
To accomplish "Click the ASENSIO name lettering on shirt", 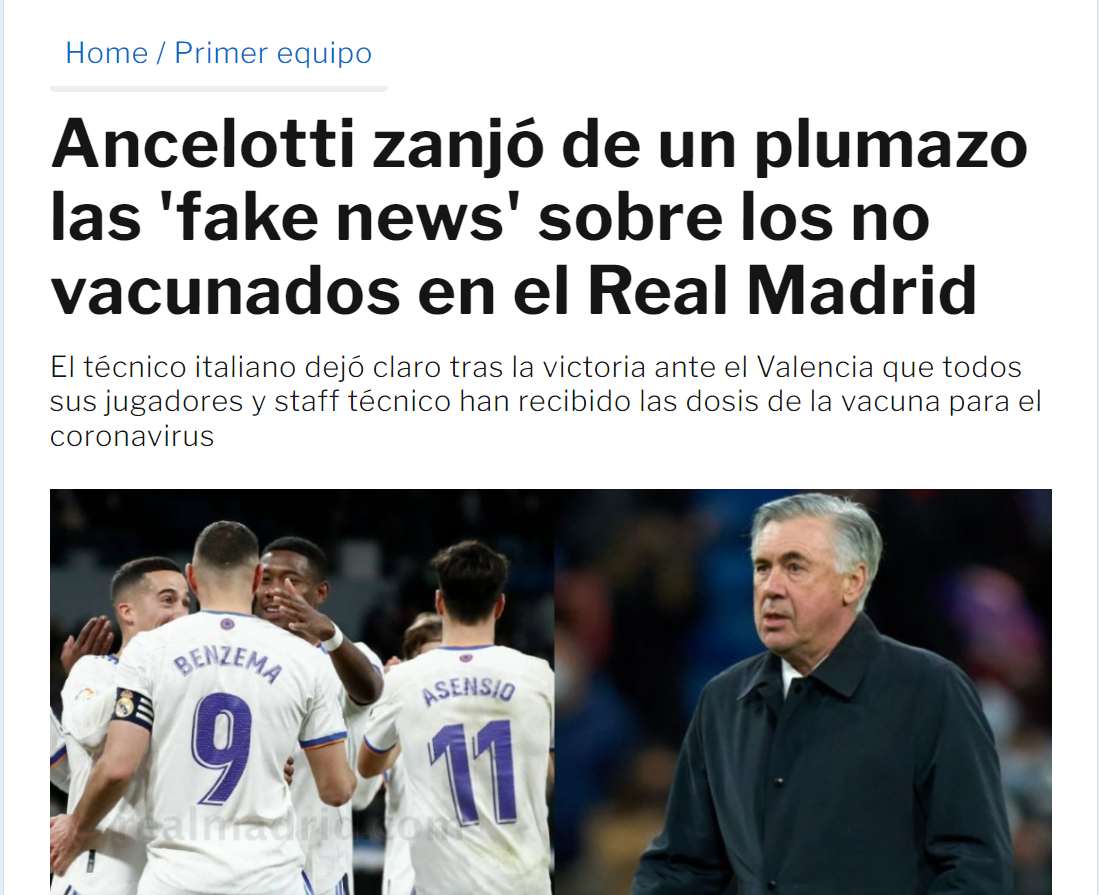I will pos(468,690).
